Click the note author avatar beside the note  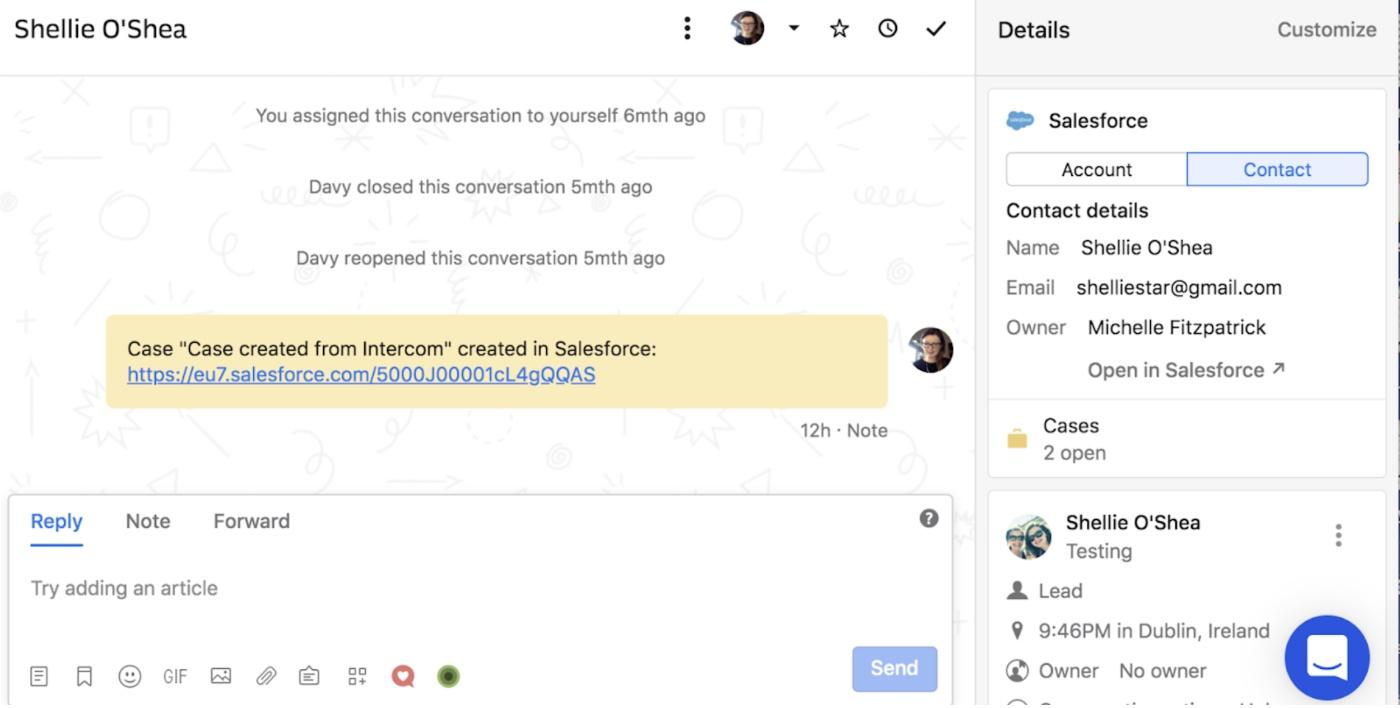pos(930,350)
